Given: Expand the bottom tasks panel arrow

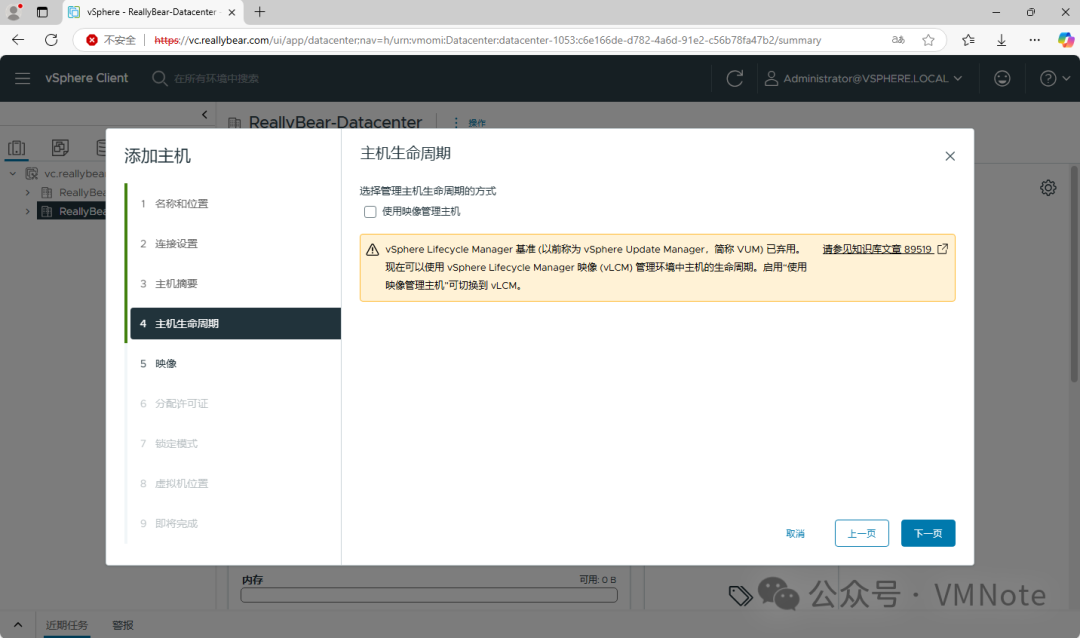Looking at the screenshot, I should coord(18,625).
